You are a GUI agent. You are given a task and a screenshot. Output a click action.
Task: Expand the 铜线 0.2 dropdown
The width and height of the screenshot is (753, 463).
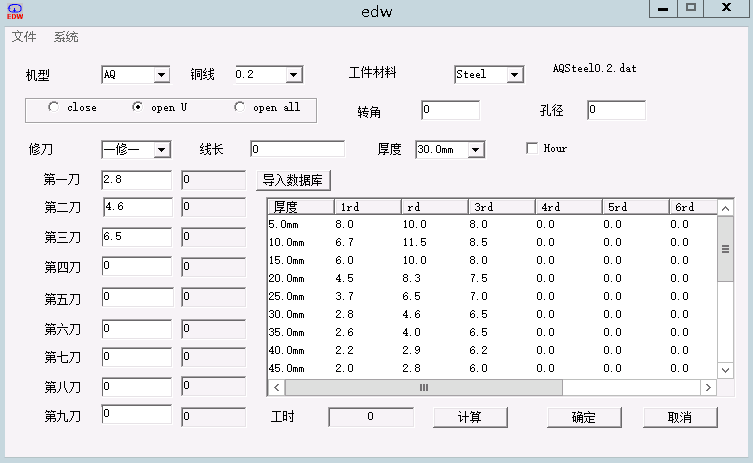(x=294, y=75)
